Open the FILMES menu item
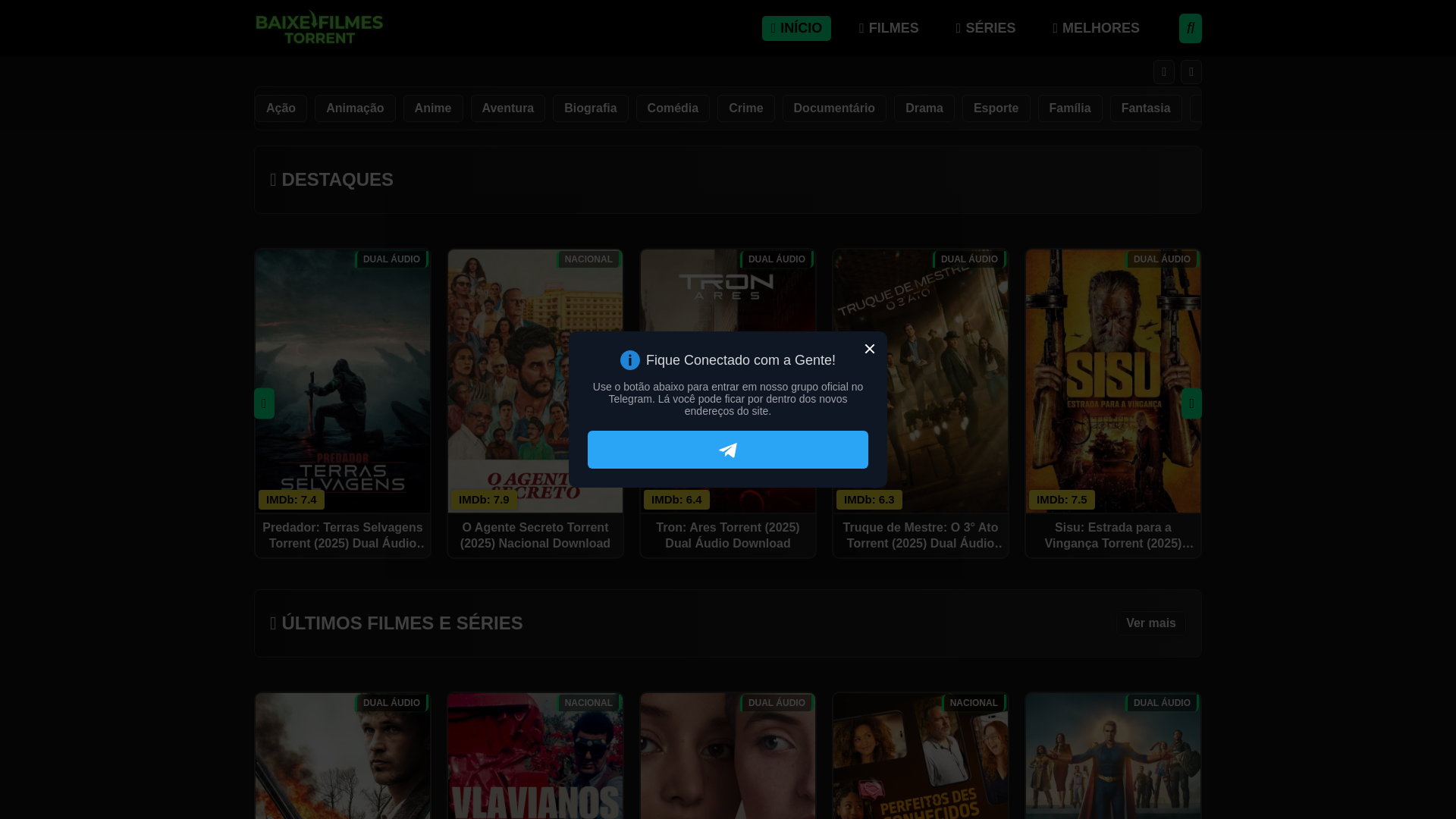 888,28
